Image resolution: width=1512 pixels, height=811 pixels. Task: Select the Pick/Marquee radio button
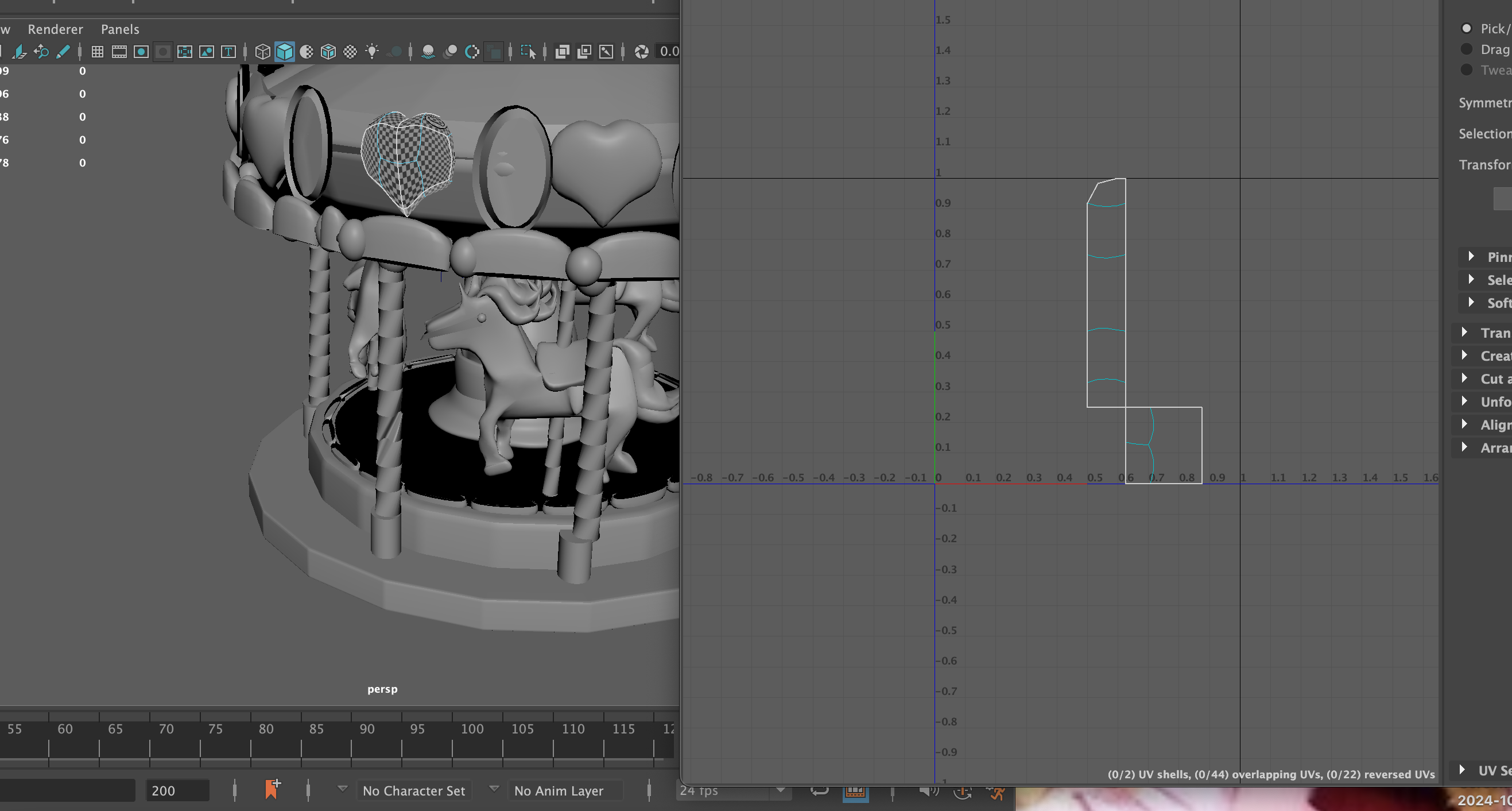[x=1466, y=28]
